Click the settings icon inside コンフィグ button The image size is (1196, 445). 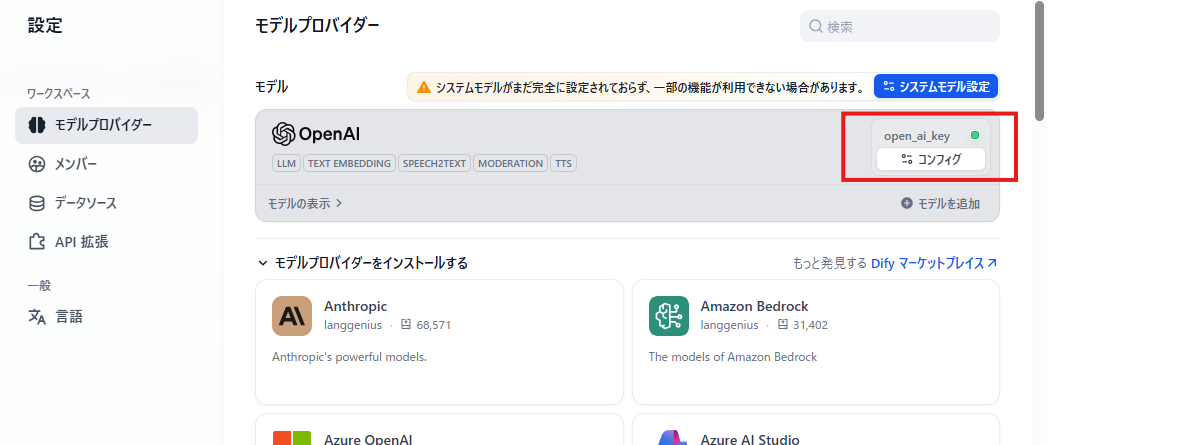point(906,160)
